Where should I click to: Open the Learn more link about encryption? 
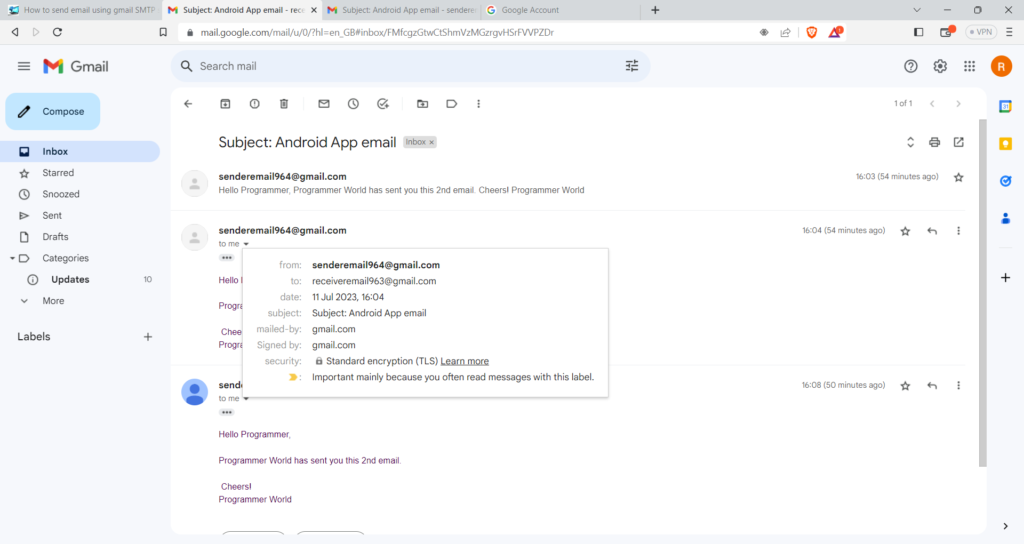point(464,361)
